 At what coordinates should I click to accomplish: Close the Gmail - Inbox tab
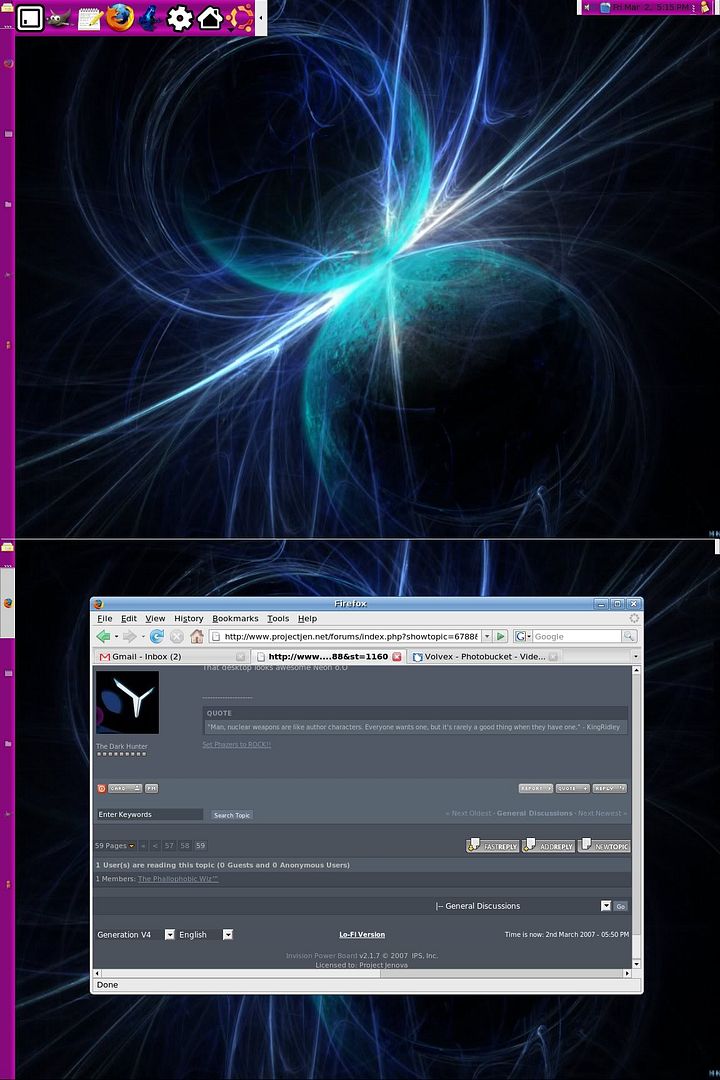(240, 656)
